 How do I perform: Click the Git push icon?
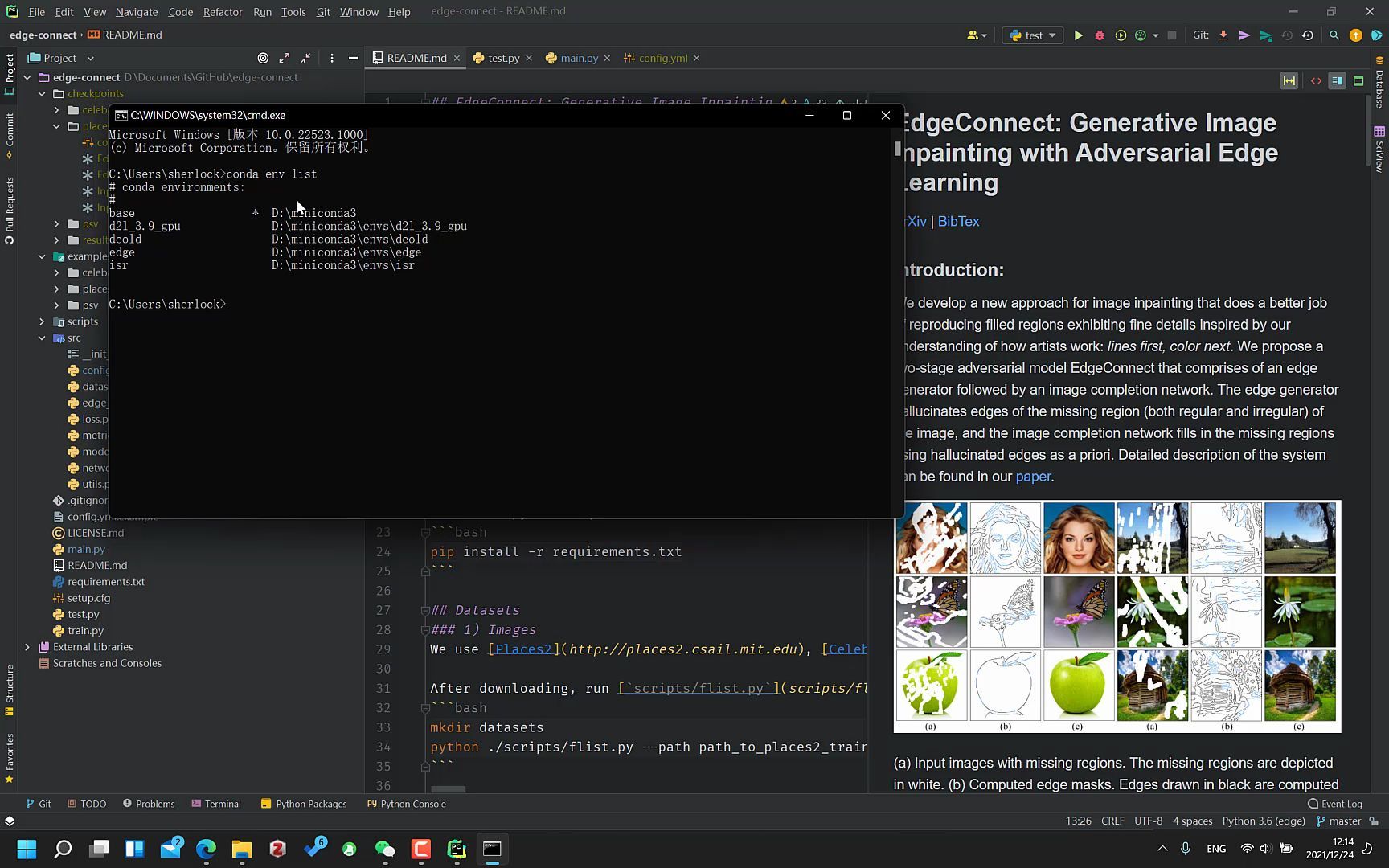(1266, 35)
